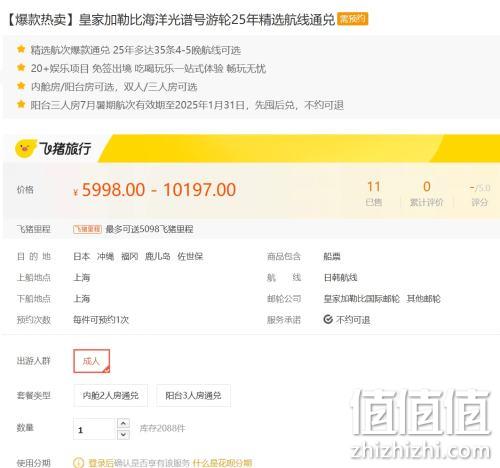The width and height of the screenshot is (500, 468).
Task: Click 上海 next to 上船地点
Action: pos(82,277)
